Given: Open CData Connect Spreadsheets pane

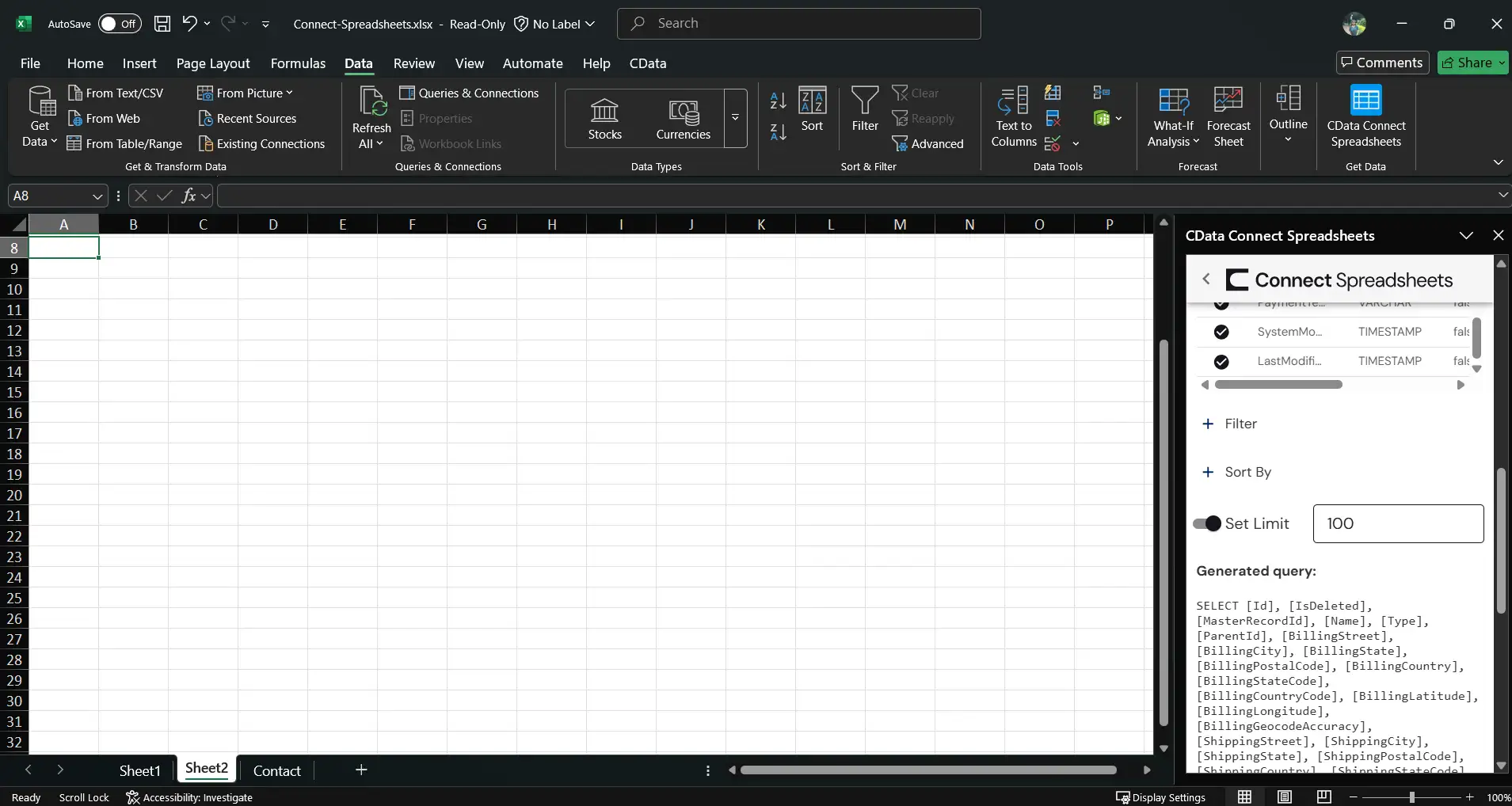Looking at the screenshot, I should coord(1366,117).
